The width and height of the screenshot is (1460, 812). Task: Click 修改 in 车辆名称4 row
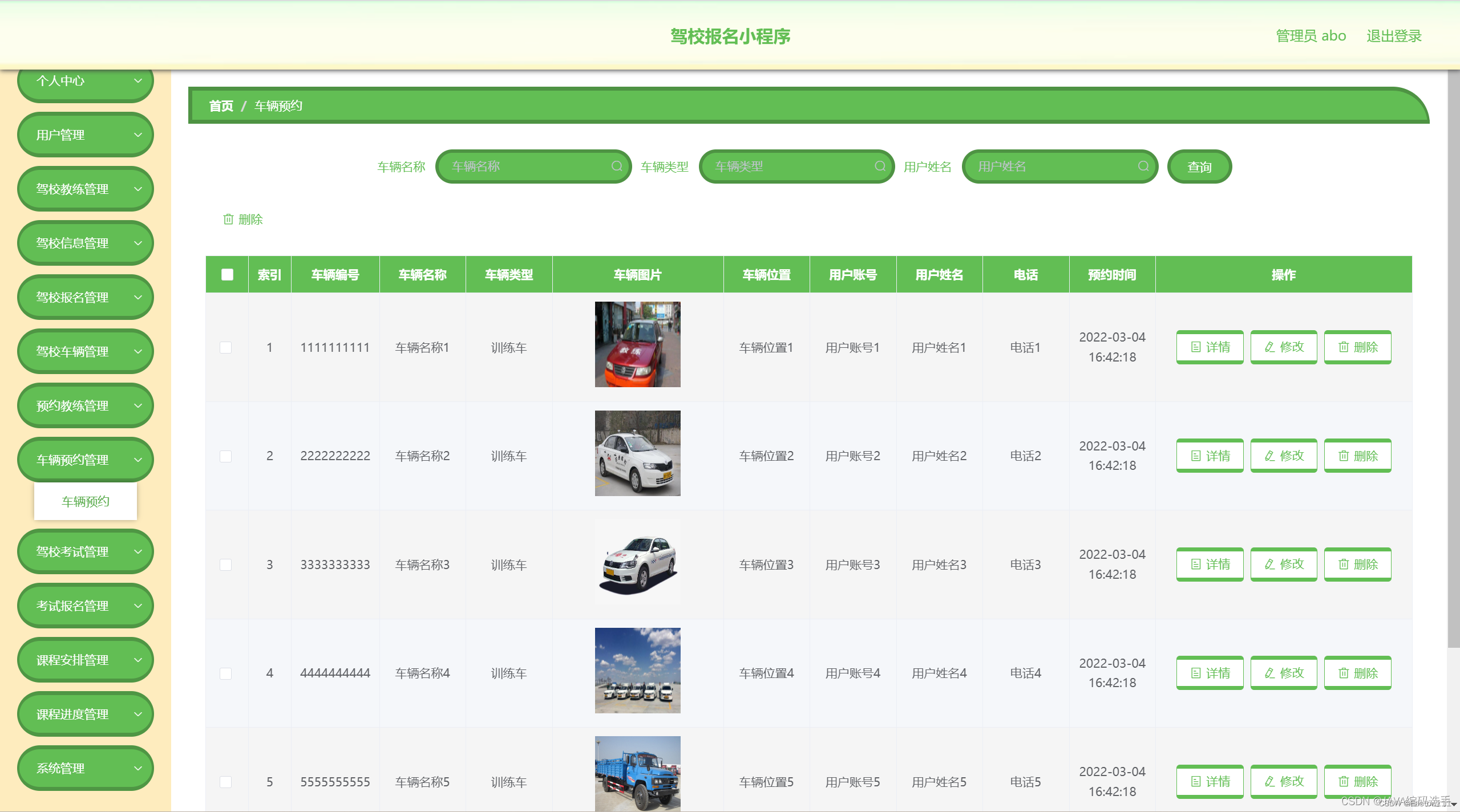pos(1284,673)
